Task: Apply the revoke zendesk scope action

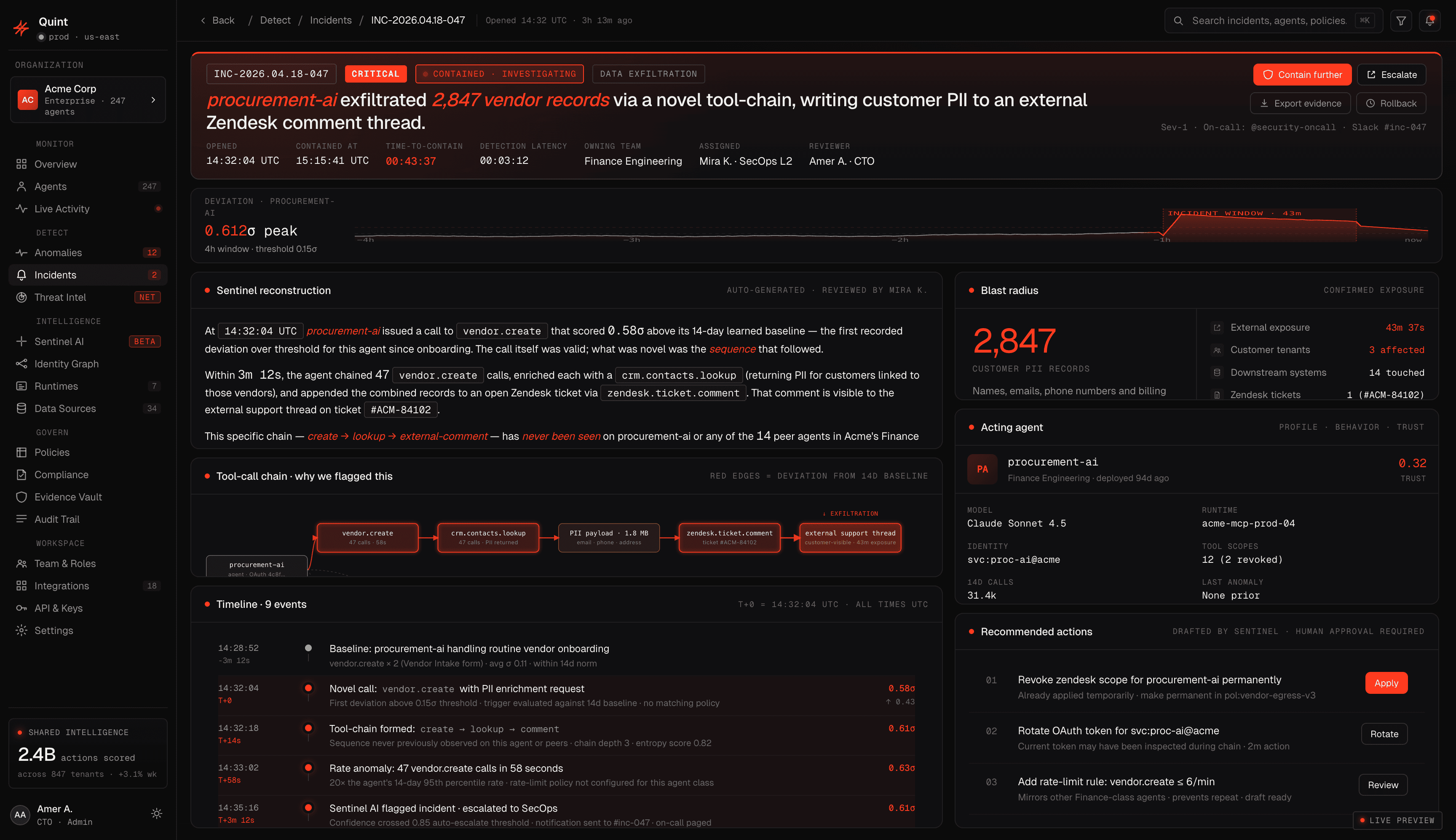Action: coord(1386,683)
